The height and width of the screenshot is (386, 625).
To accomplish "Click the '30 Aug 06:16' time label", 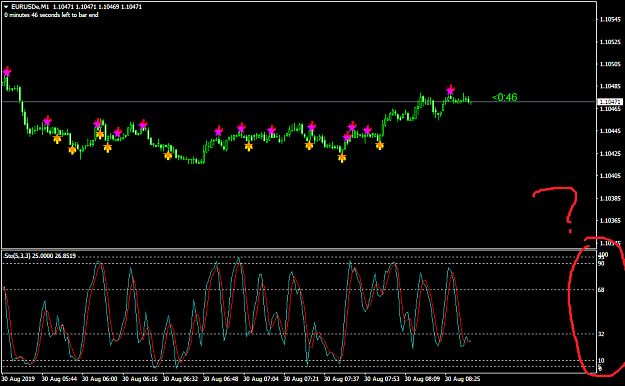I will click(140, 379).
